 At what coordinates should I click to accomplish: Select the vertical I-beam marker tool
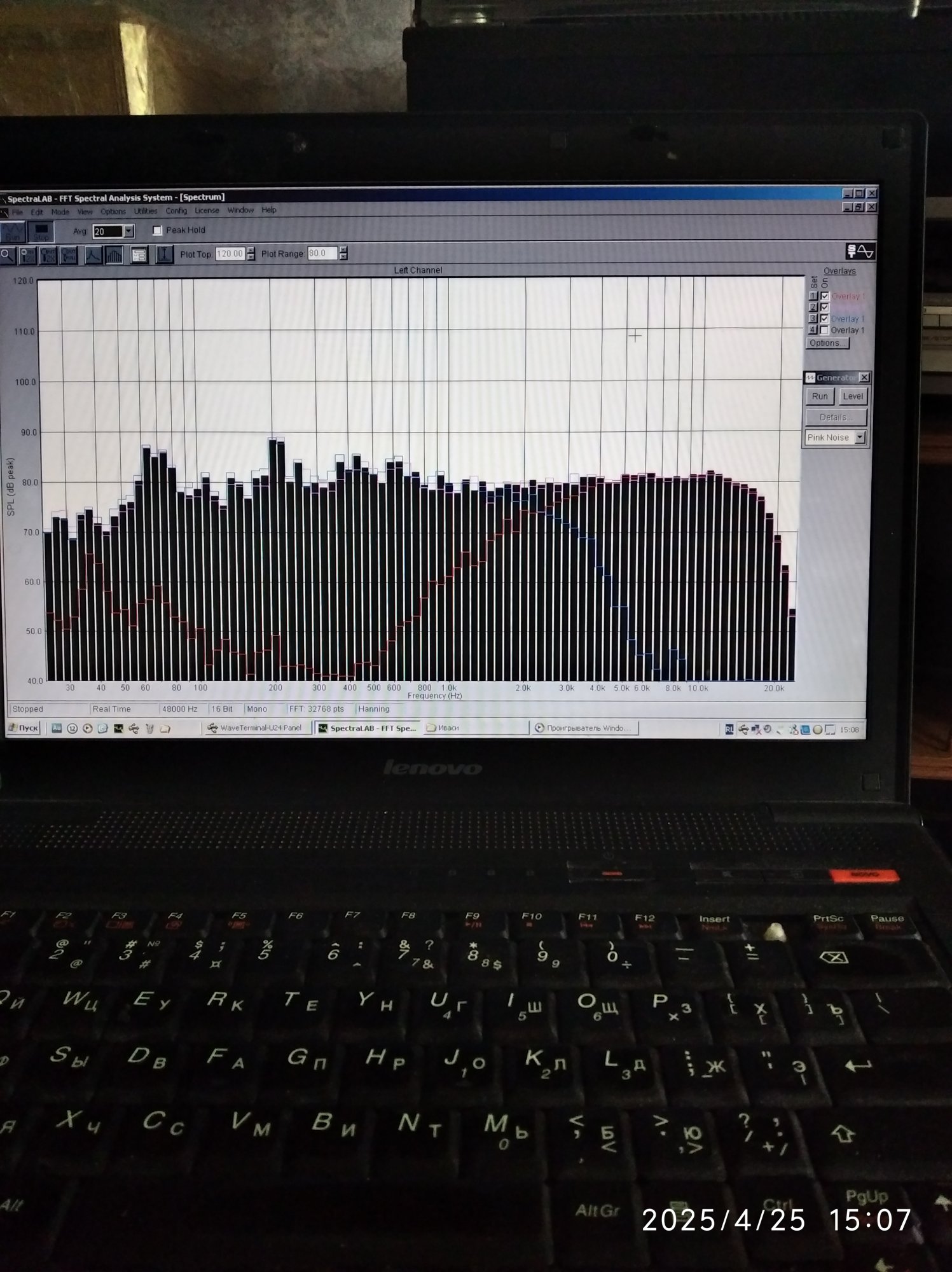(164, 254)
